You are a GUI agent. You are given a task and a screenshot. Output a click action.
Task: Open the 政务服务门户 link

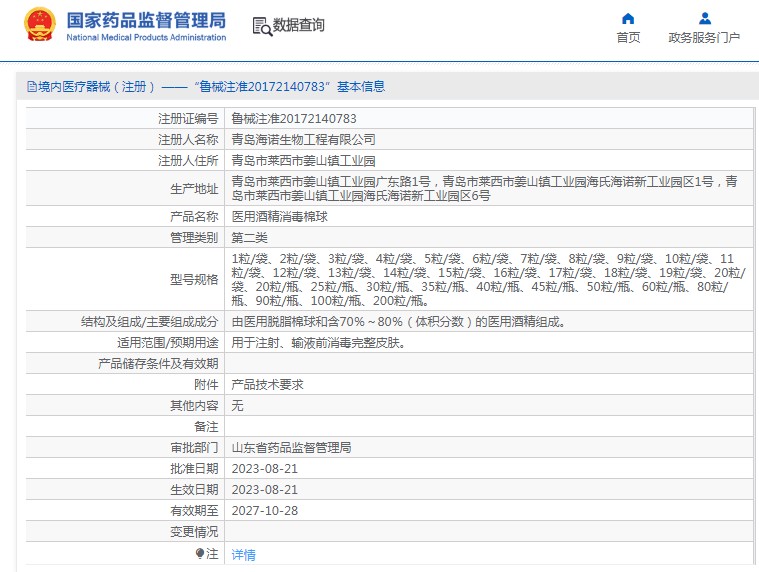click(704, 38)
